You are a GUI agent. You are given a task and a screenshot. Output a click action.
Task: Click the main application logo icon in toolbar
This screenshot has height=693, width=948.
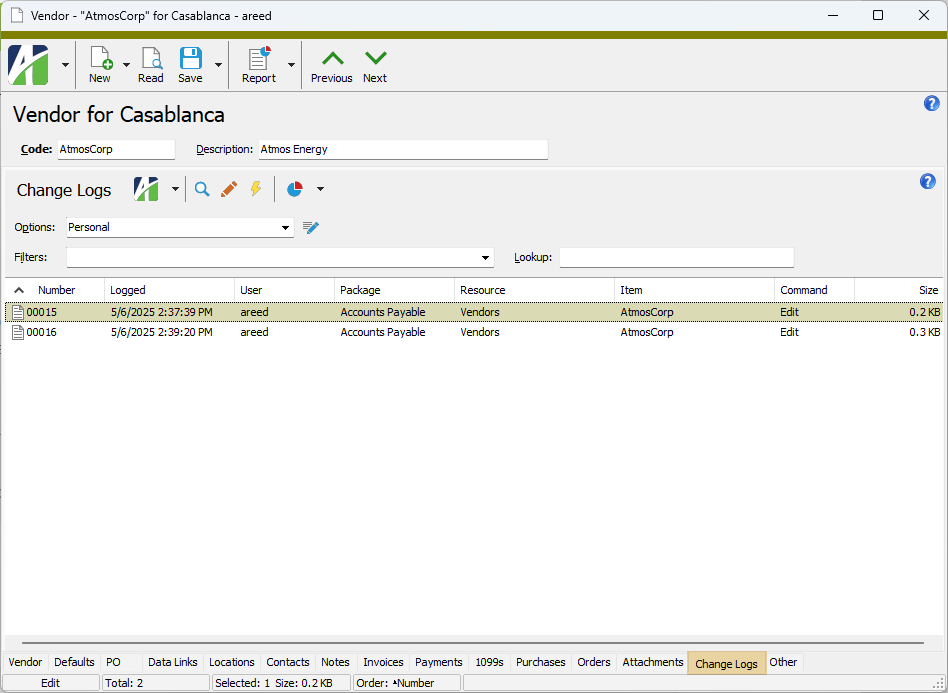click(28, 64)
